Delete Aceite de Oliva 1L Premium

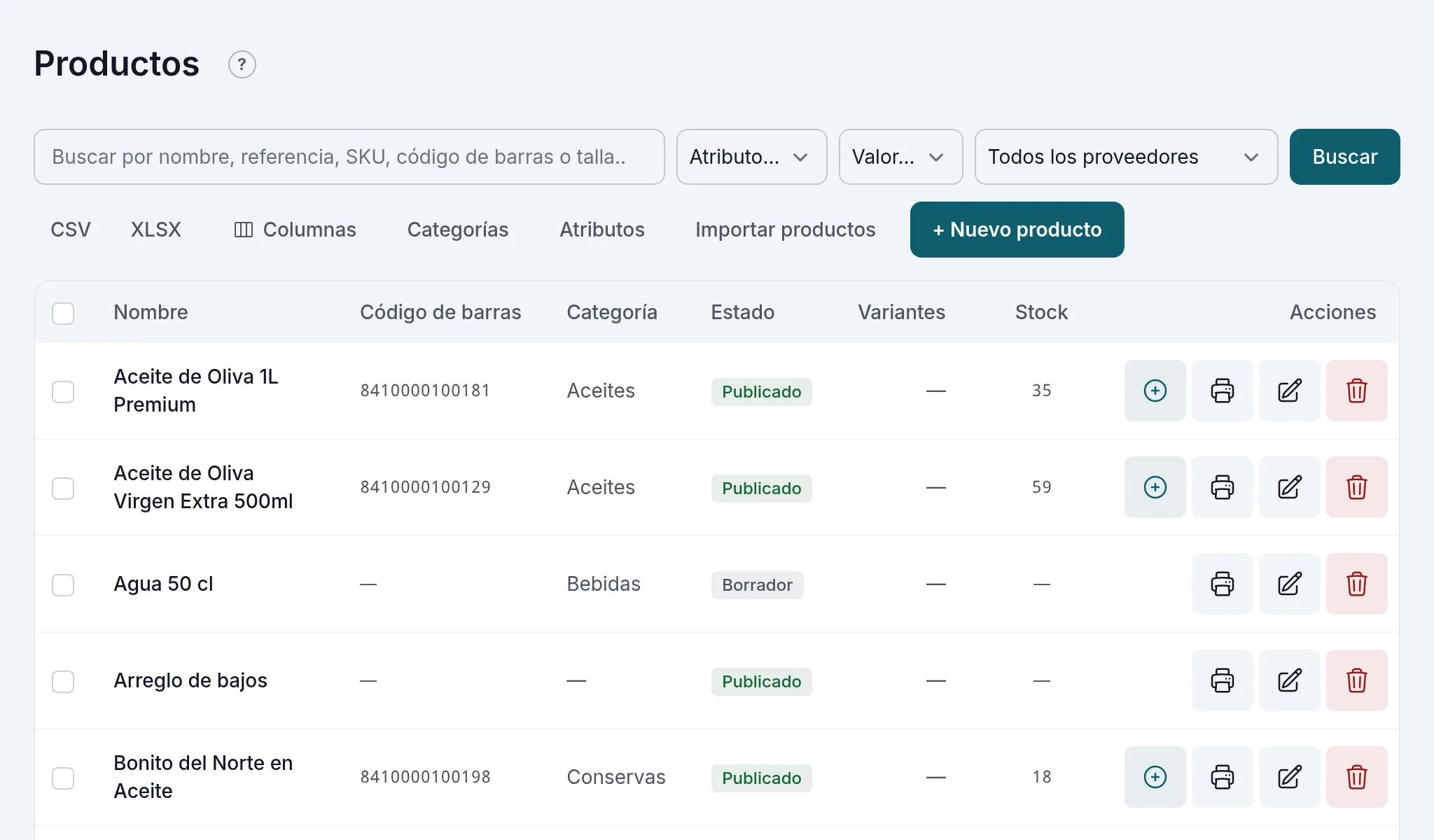pos(1356,391)
